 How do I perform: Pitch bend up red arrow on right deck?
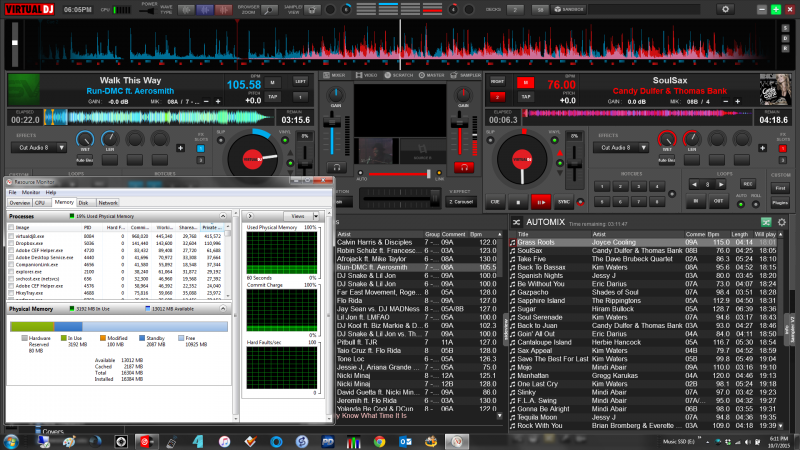tap(560, 153)
